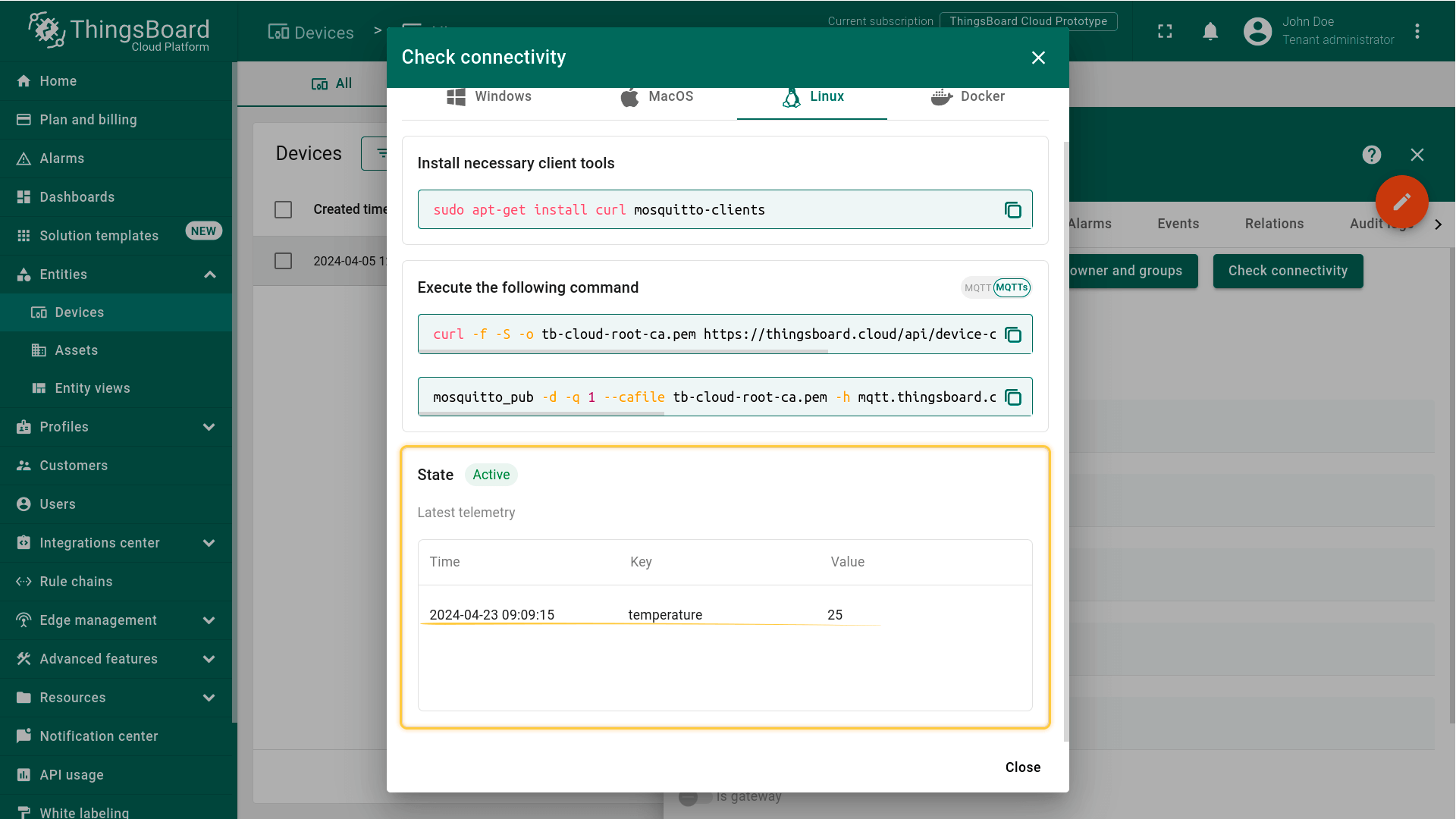Expand the Profiles sidebar menu
This screenshot has height=819, width=1456.
[209, 427]
